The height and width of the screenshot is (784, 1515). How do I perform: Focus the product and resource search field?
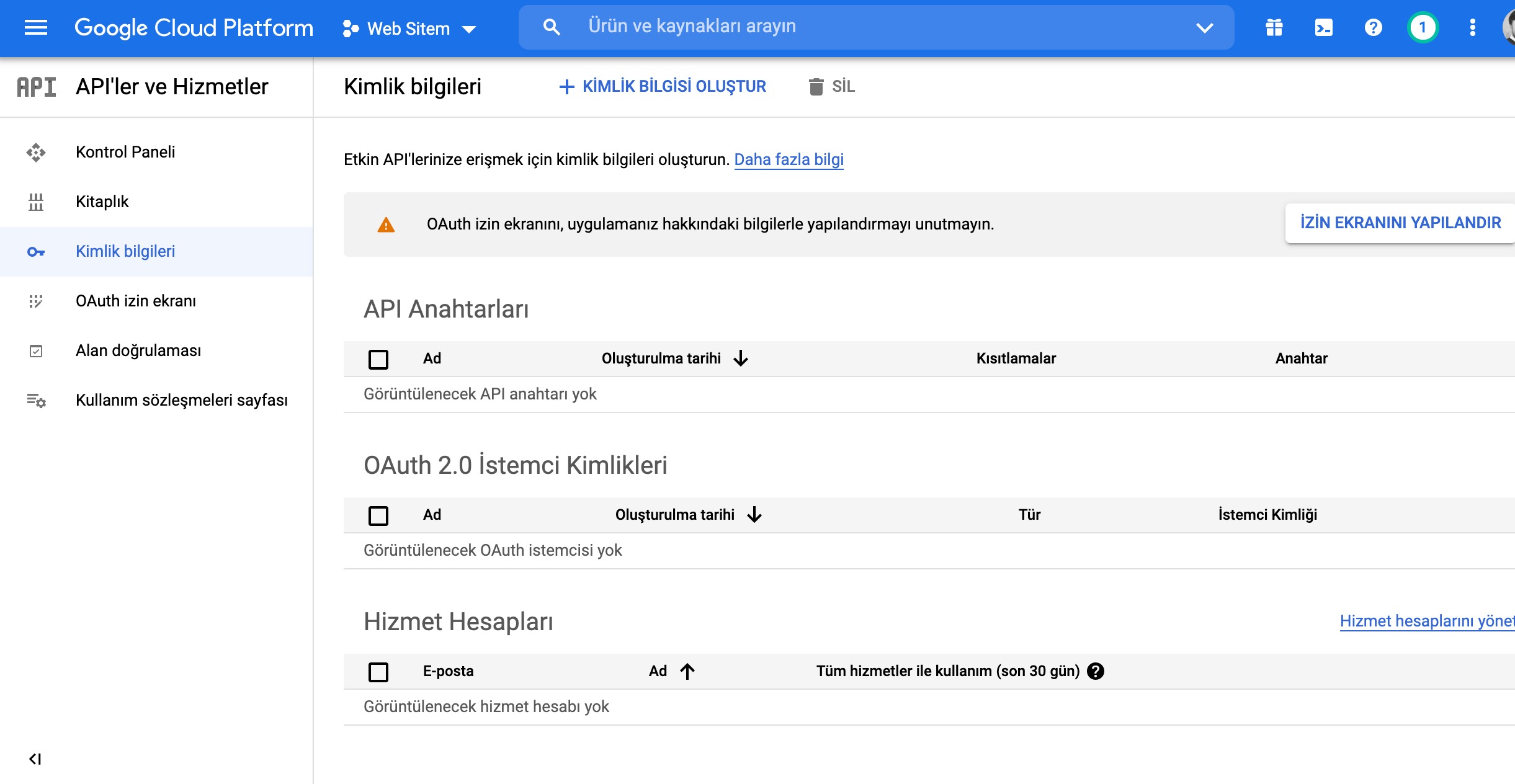876,27
